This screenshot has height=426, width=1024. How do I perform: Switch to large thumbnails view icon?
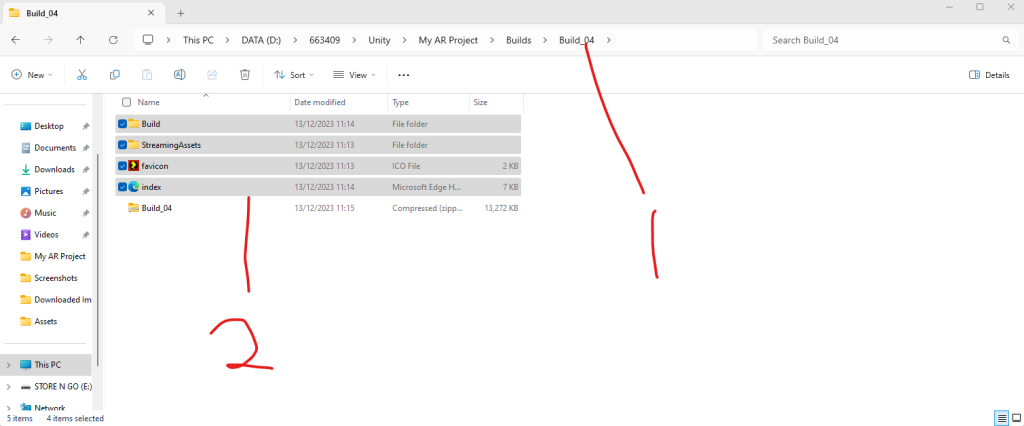(x=1014, y=417)
